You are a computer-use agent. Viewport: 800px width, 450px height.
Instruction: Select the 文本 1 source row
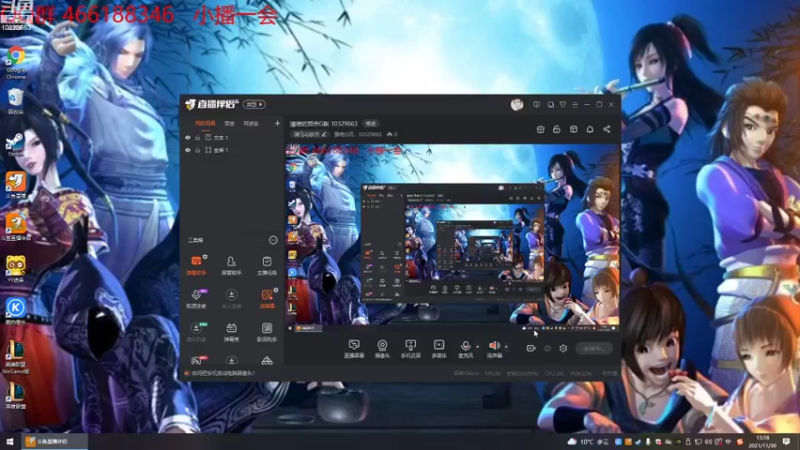click(232, 138)
